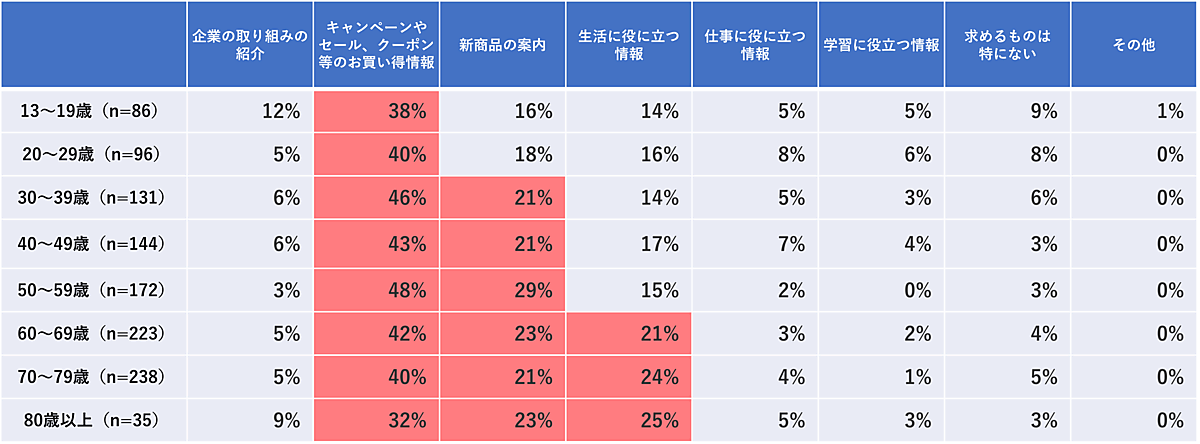Click the highlighted 25% cell in 80歳以上 row

coord(629,422)
